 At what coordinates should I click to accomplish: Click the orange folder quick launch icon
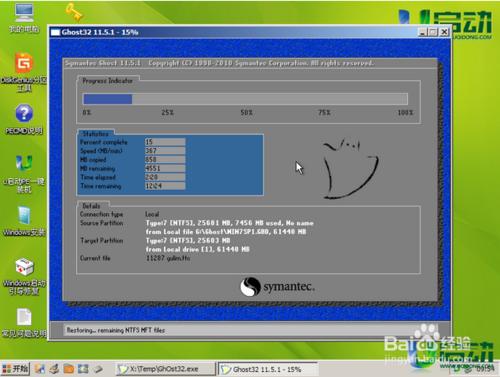pyautogui.click(x=69, y=369)
